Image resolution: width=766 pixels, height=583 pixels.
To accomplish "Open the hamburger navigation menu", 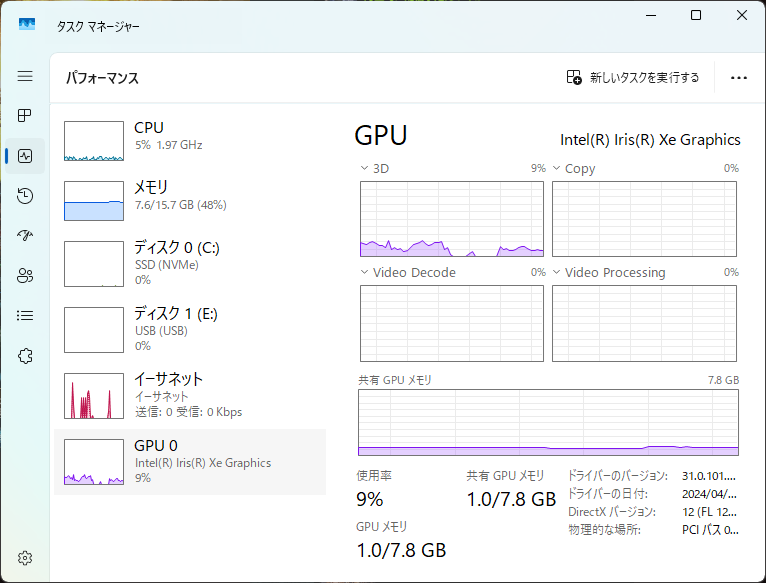I will 25,76.
